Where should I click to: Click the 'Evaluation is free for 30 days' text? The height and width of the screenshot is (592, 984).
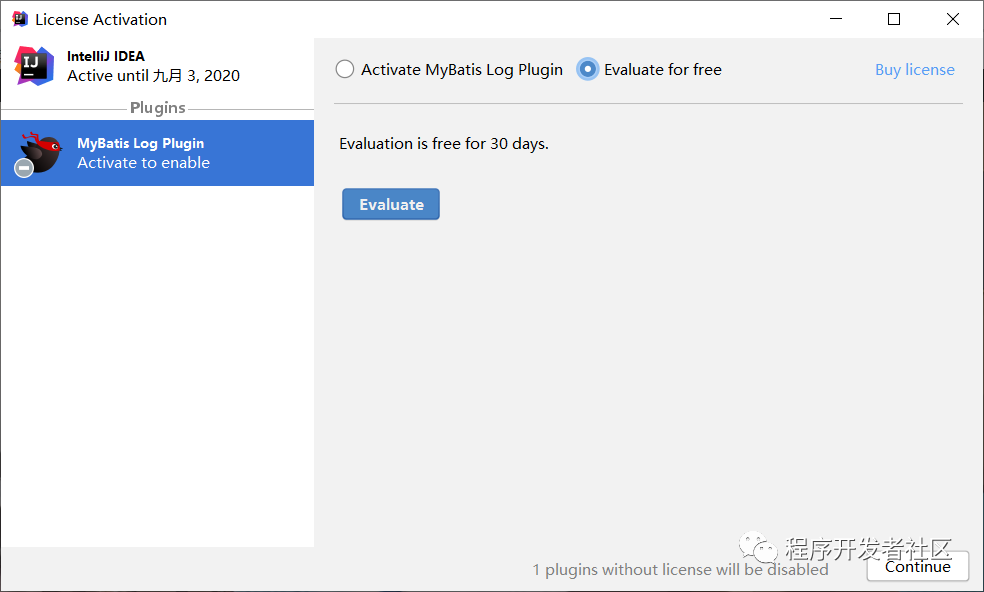pos(444,143)
